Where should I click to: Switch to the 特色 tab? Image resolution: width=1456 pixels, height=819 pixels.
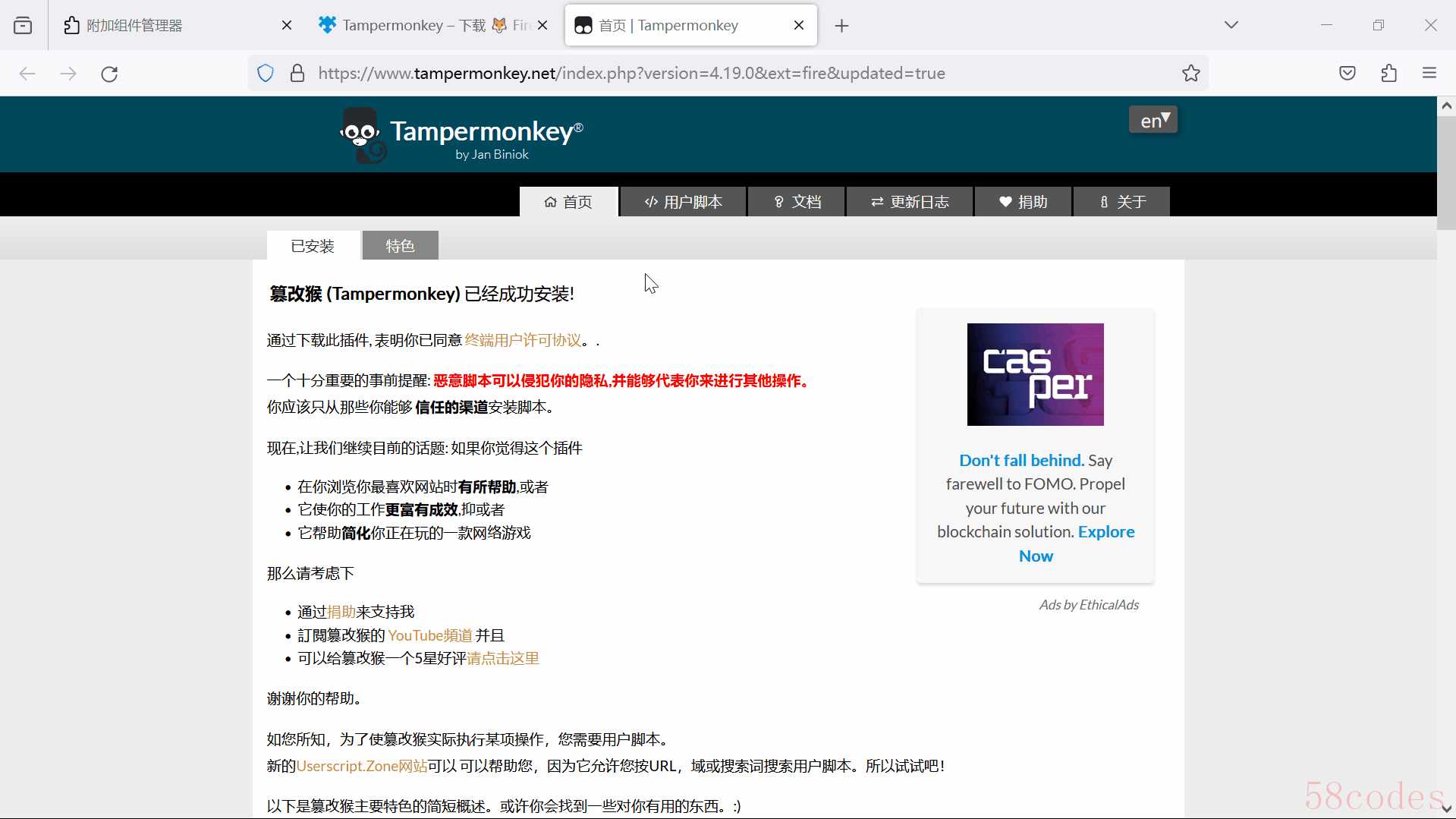(400, 246)
